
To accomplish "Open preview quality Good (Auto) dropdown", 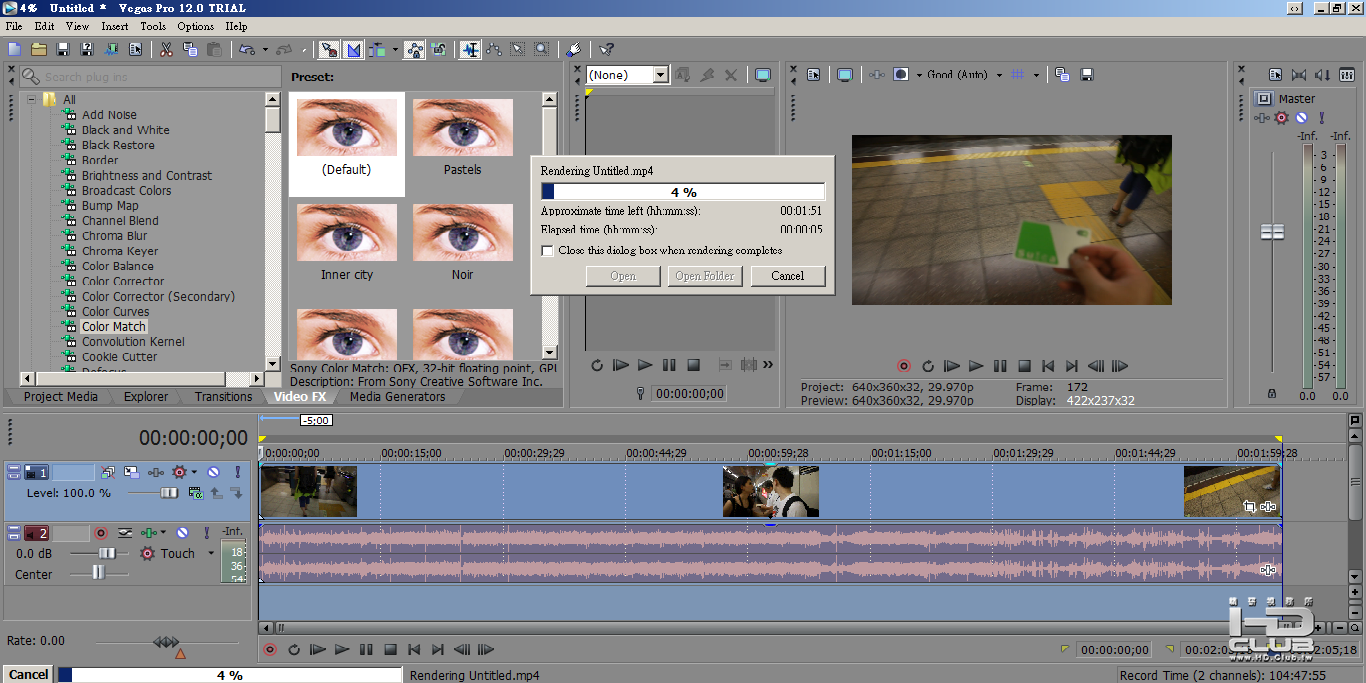I will tap(999, 75).
